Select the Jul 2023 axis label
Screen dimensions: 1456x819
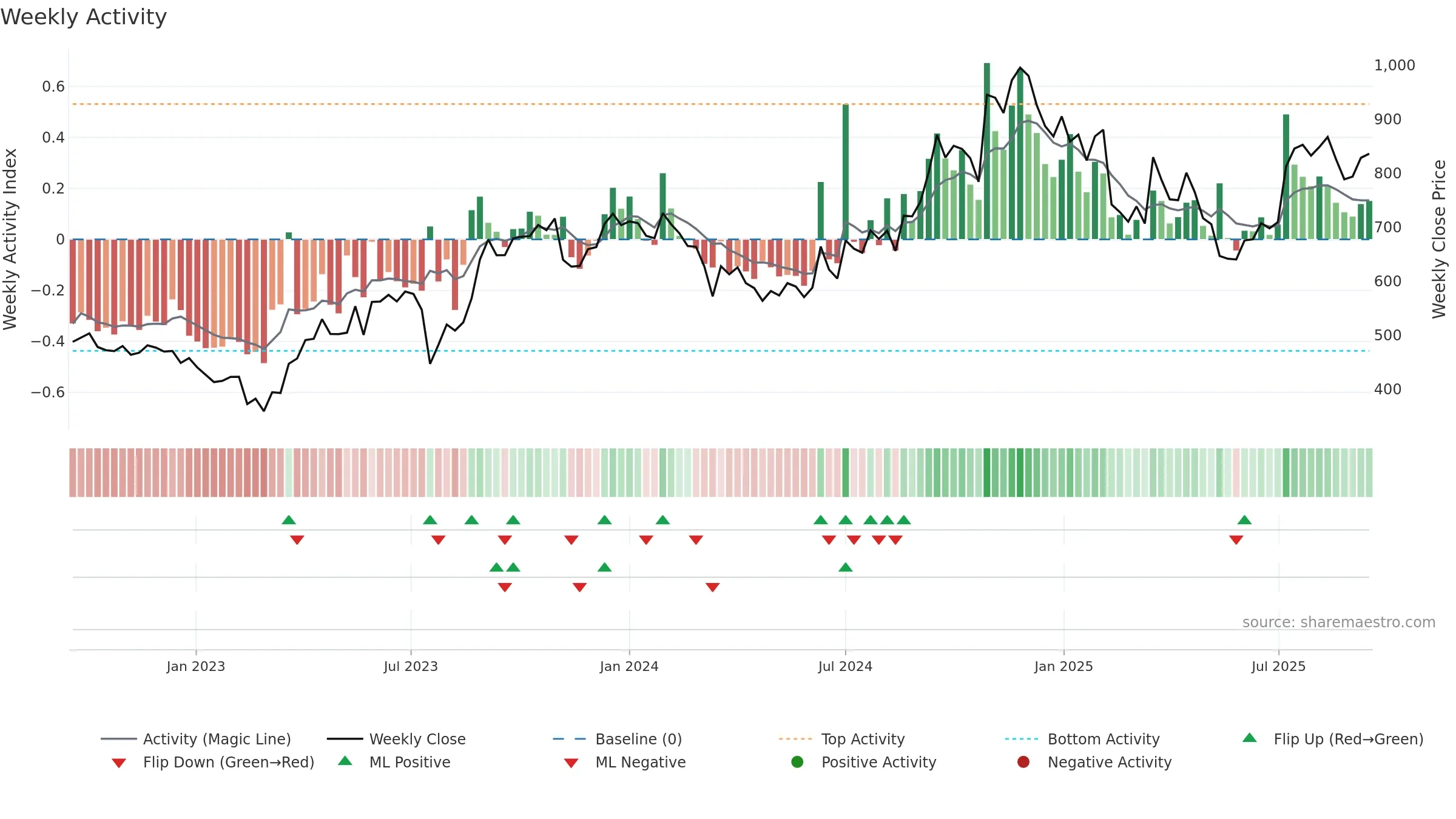click(411, 666)
